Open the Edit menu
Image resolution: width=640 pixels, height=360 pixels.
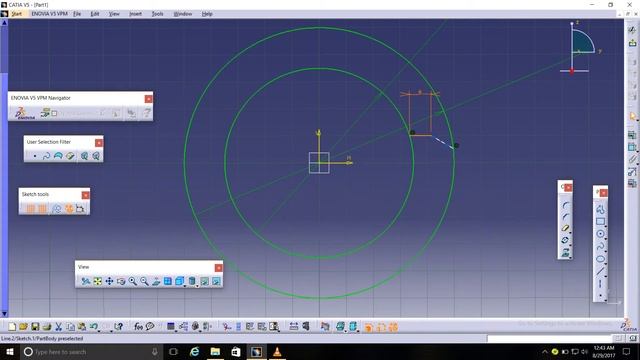(95, 14)
